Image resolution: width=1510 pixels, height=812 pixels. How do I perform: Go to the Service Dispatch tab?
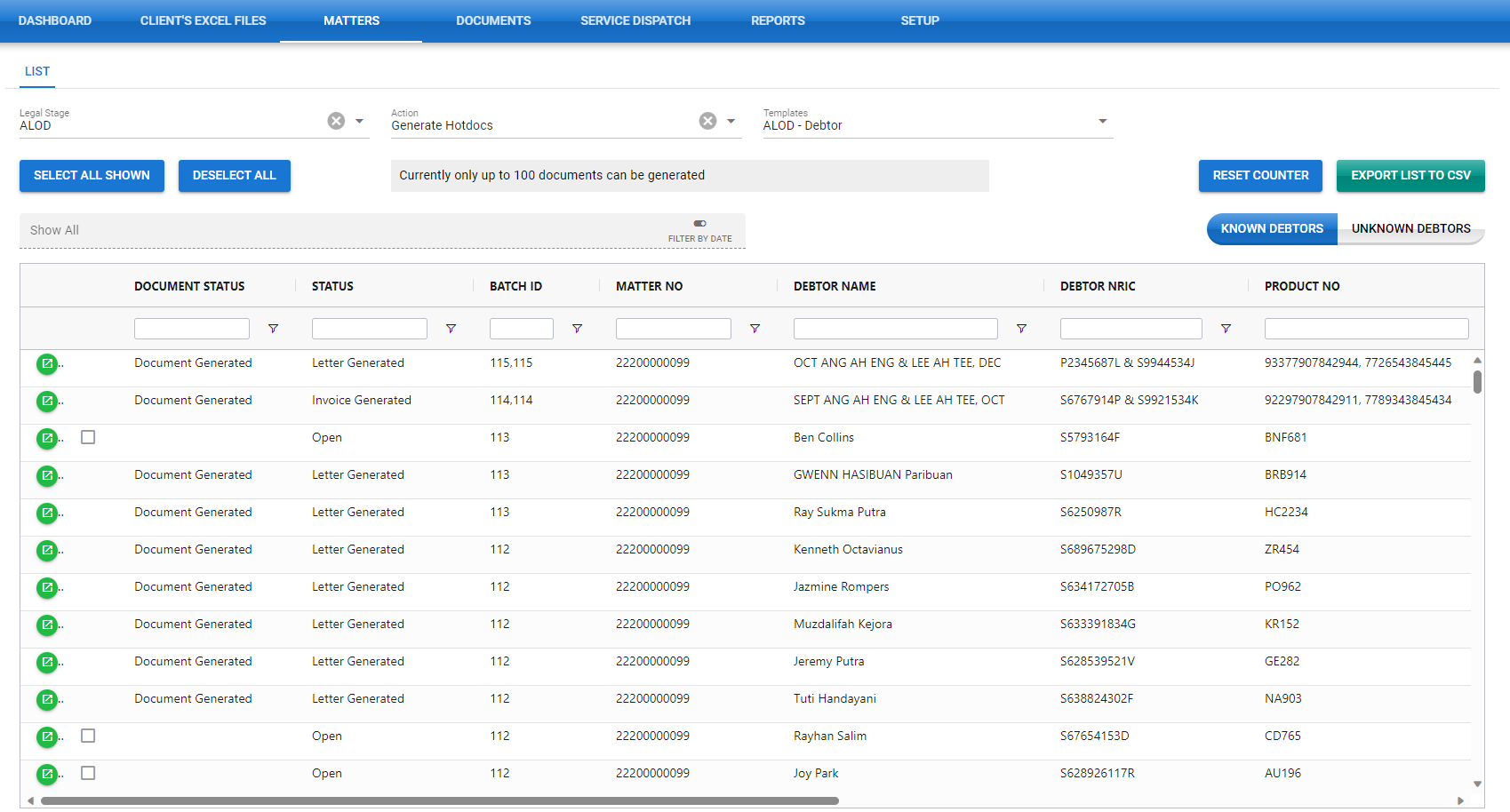tap(635, 20)
